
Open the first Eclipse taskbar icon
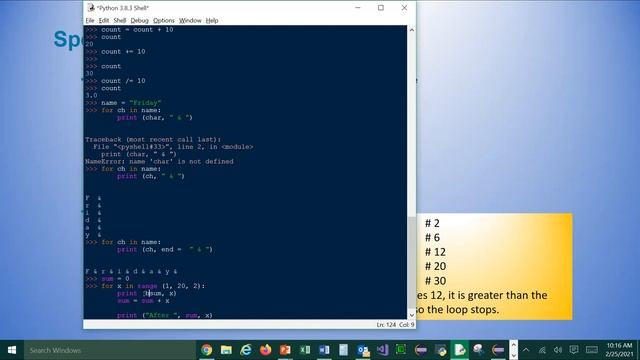tap(421, 350)
